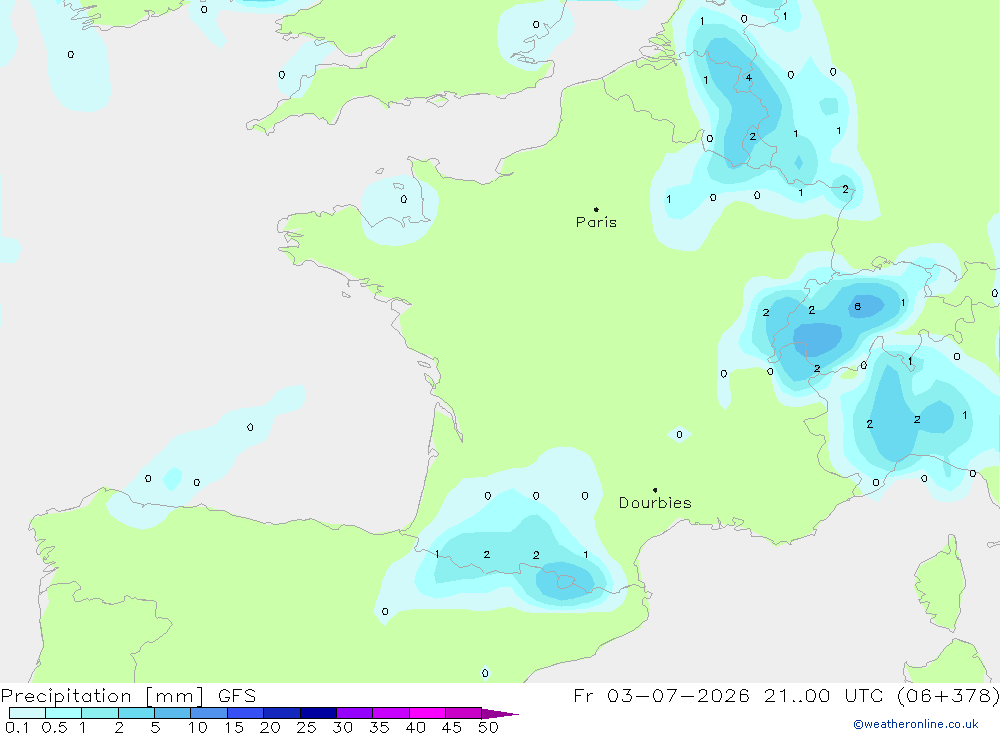Pick the 45–50 mm legend swatch
The image size is (1000, 733).
tap(463, 713)
